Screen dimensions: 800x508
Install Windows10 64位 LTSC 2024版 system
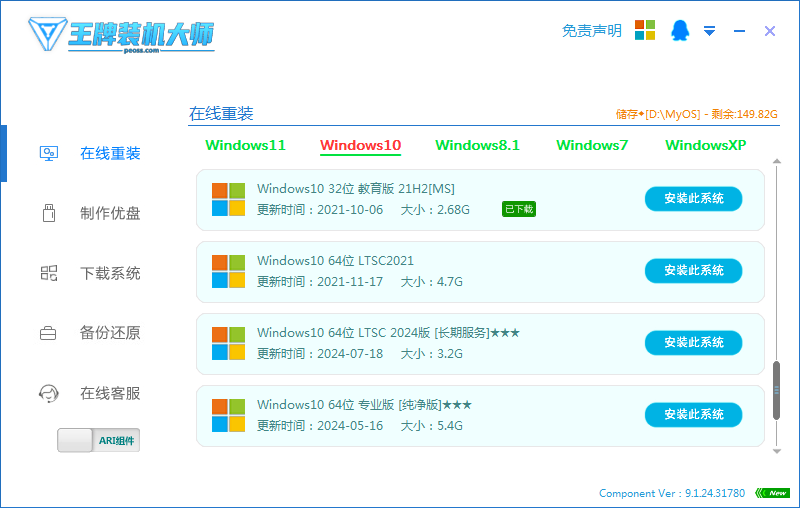tap(693, 342)
